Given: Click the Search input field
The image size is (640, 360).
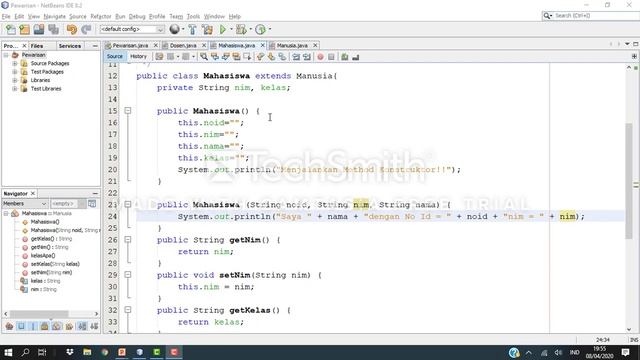Looking at the screenshot, I should tap(596, 16).
